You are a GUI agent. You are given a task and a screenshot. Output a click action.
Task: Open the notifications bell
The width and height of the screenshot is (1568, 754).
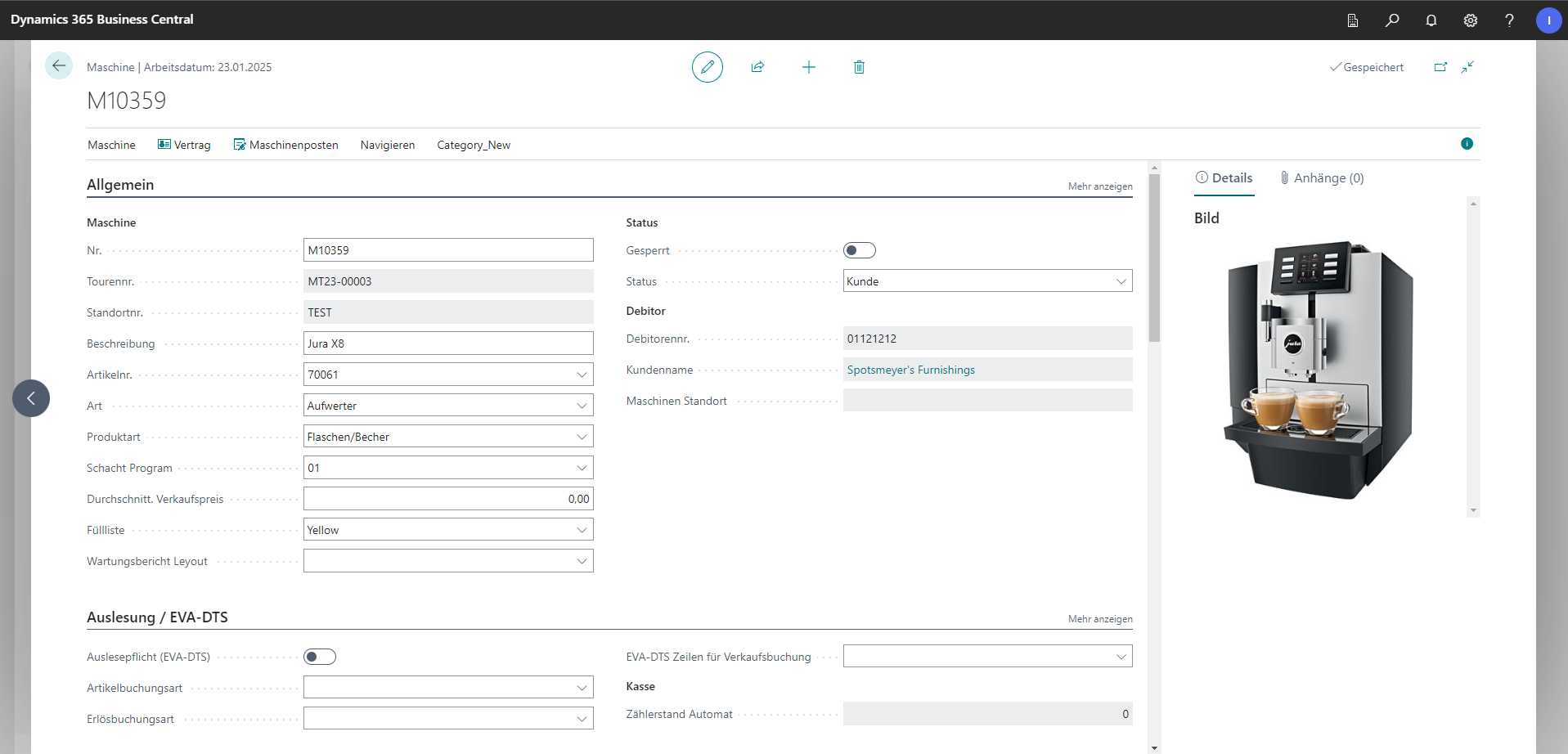pos(1431,20)
